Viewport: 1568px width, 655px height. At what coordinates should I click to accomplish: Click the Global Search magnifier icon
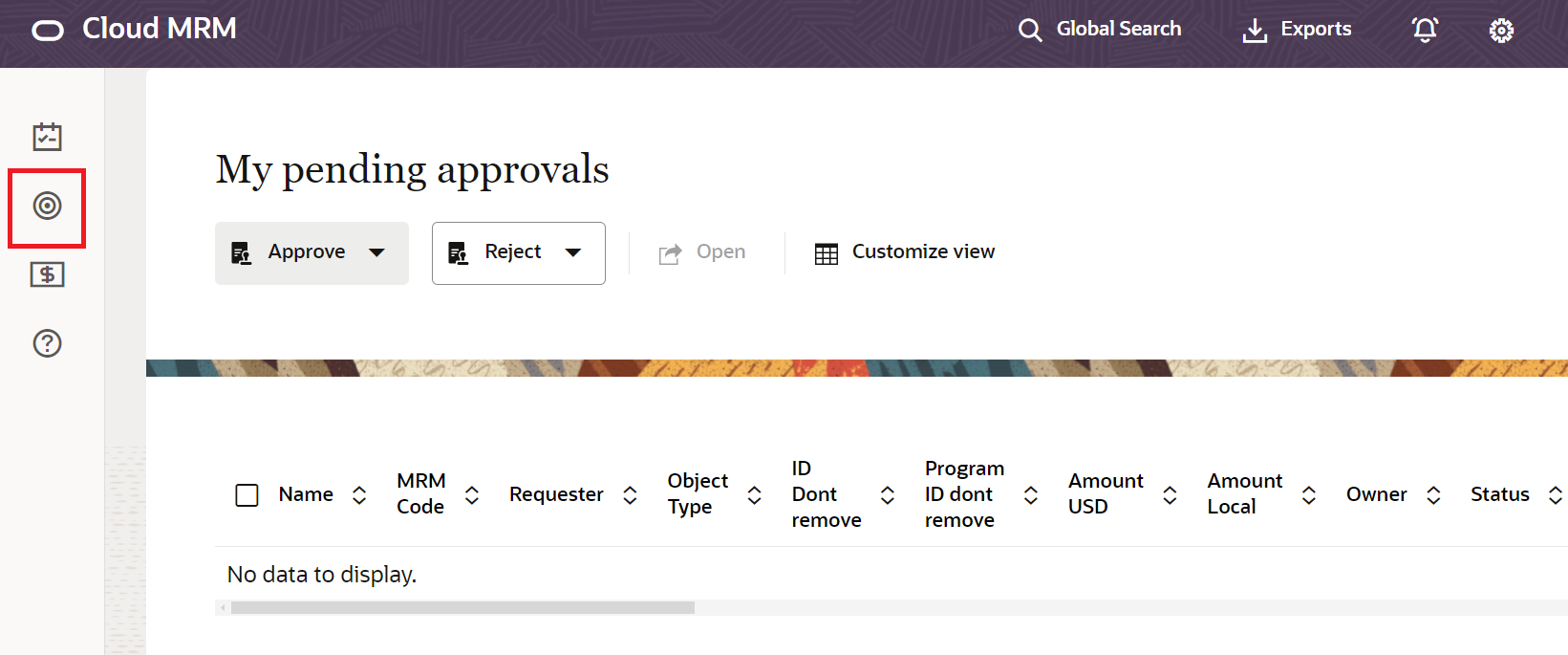[1029, 31]
